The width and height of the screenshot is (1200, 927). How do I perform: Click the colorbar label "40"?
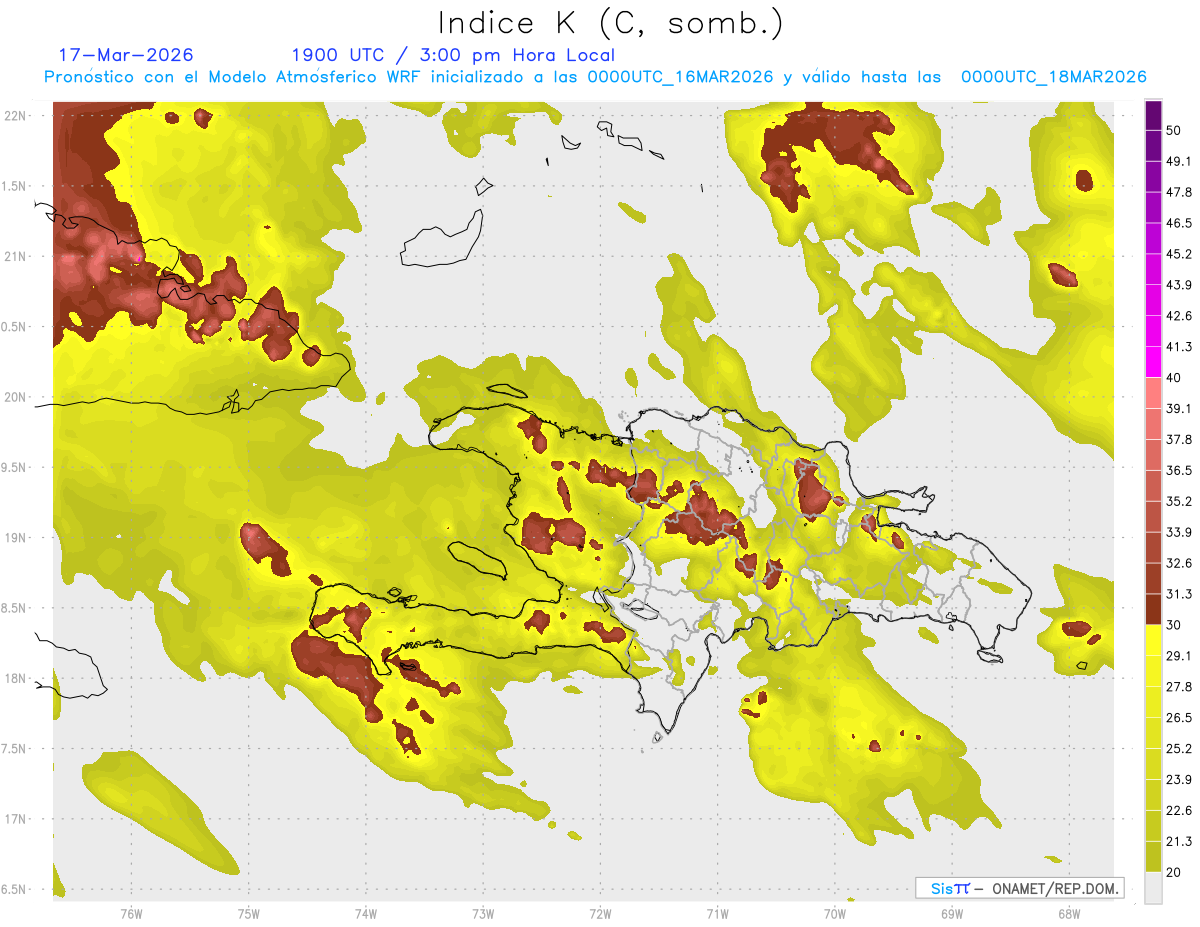(1174, 378)
